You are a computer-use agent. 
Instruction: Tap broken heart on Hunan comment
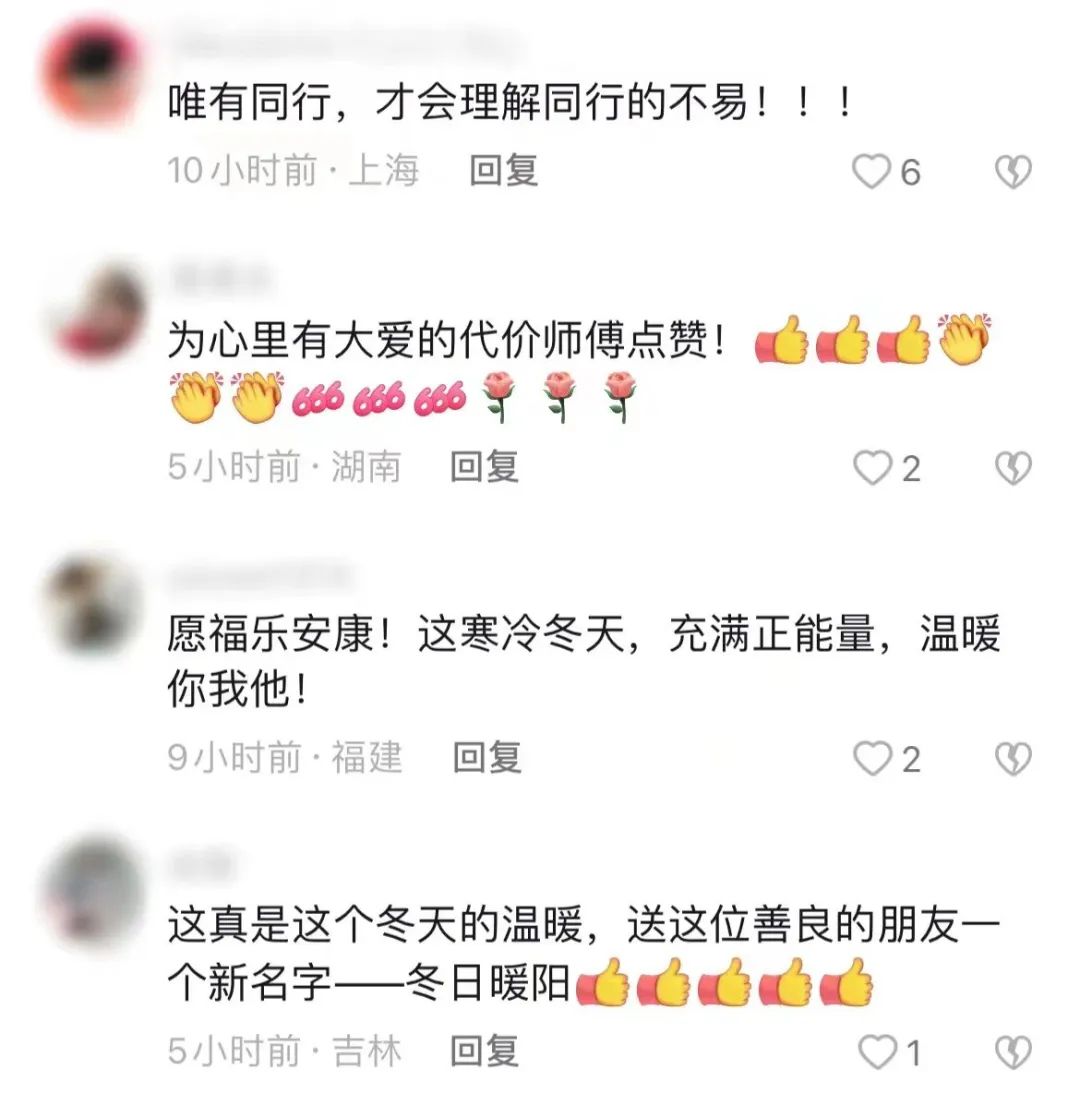[x=1013, y=468]
